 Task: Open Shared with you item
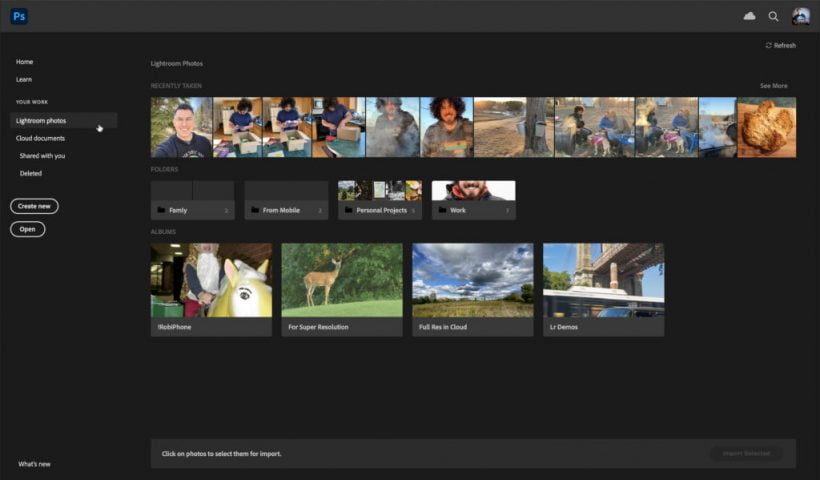pos(42,156)
